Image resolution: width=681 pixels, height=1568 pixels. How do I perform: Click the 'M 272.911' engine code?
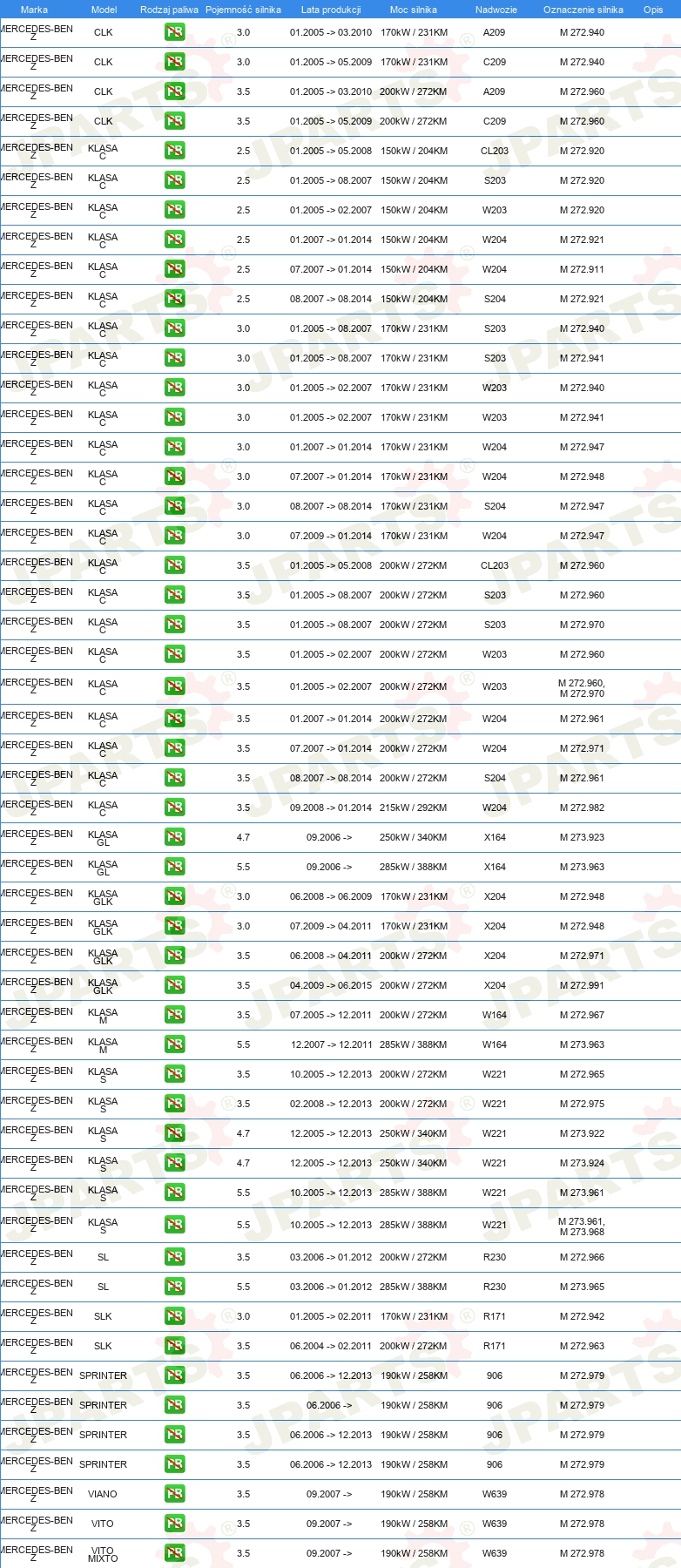[582, 270]
